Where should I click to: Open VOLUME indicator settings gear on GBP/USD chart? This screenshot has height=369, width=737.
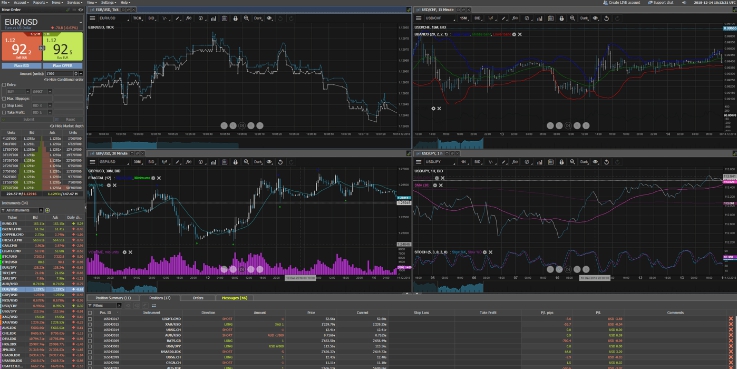pyautogui.click(x=125, y=252)
